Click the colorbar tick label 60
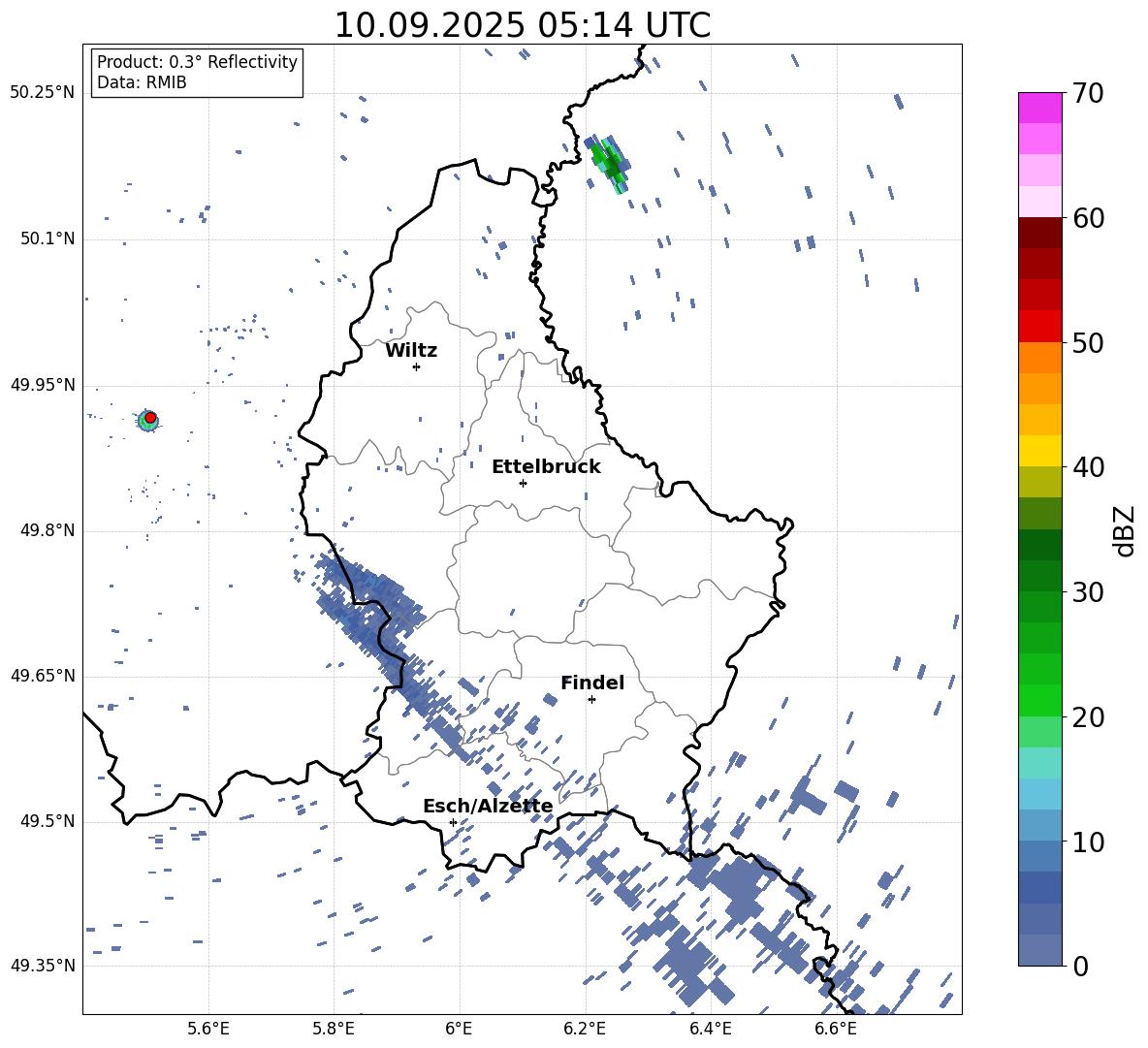Screen dimensions: 1148x1048 tap(1088, 218)
